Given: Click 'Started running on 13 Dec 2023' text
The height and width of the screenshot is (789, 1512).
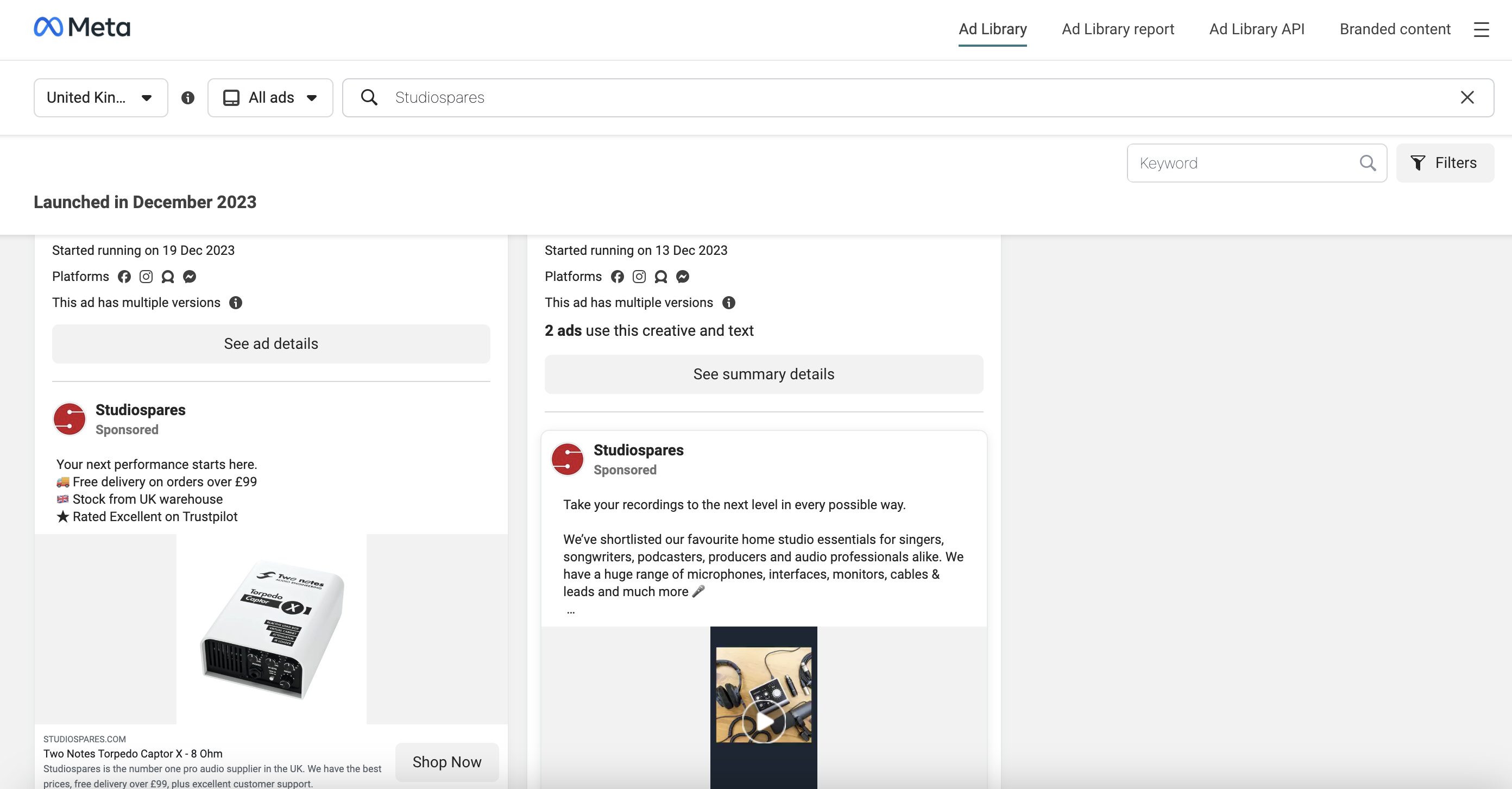Looking at the screenshot, I should [x=635, y=251].
